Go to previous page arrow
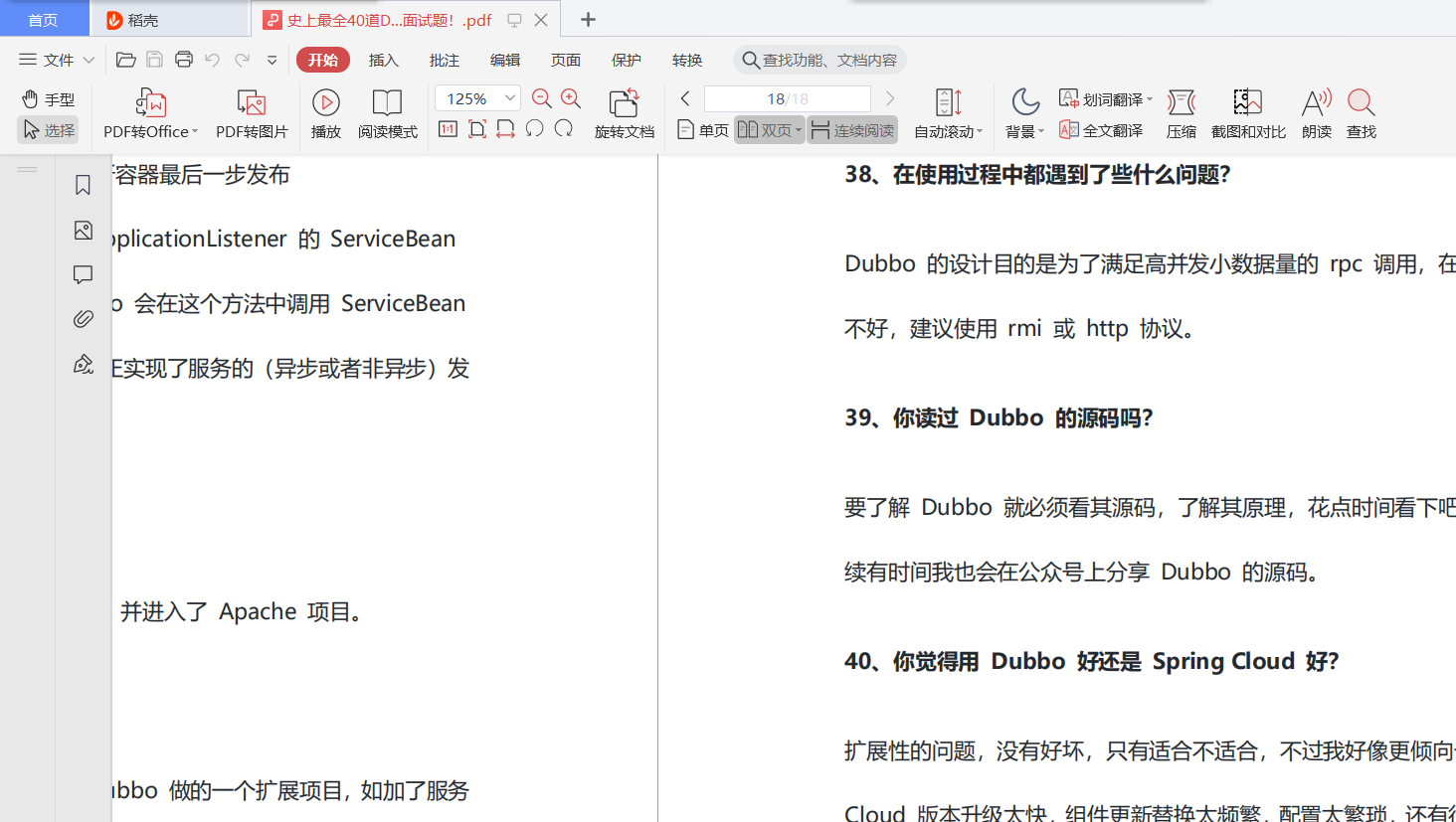The image size is (1456, 822). (x=685, y=98)
